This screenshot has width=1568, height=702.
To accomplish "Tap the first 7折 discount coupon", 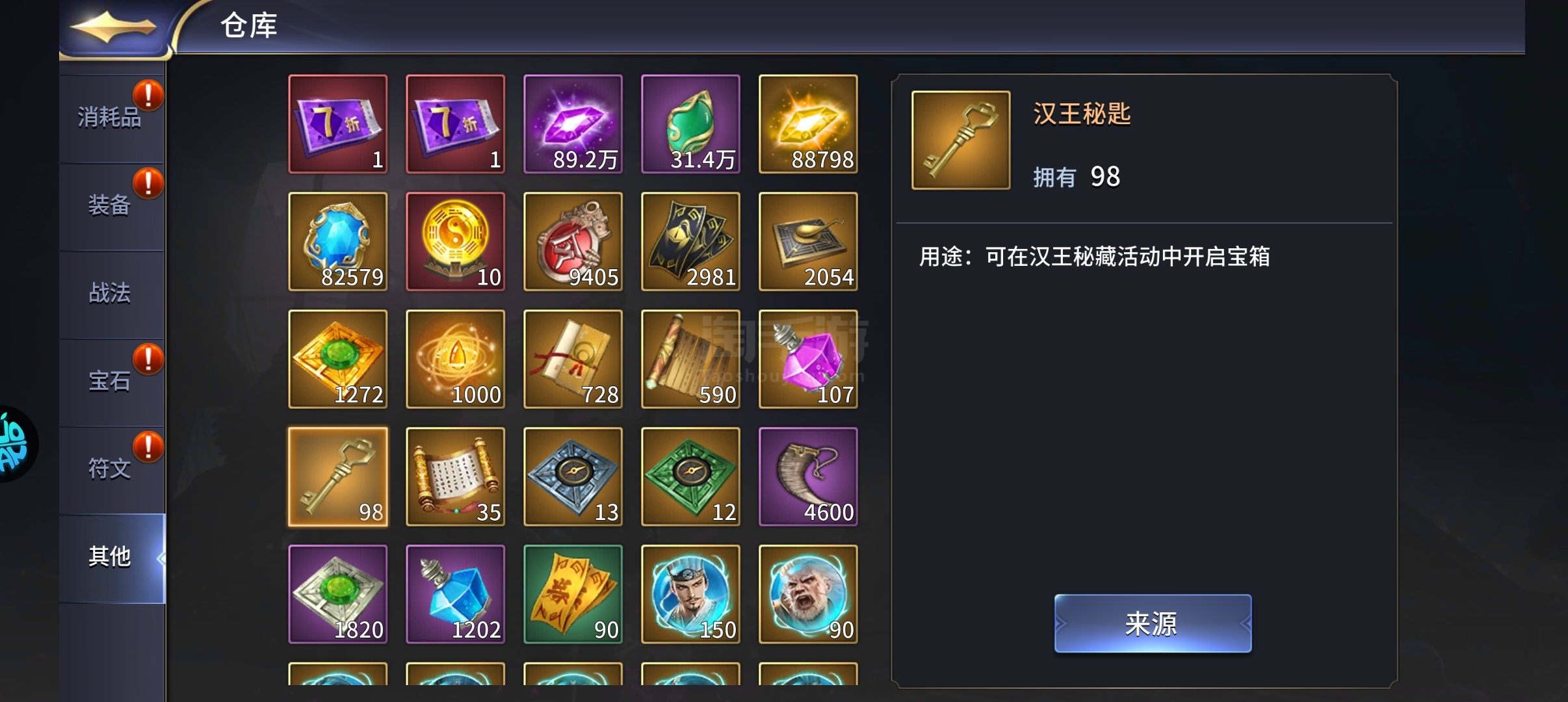I will click(x=338, y=124).
